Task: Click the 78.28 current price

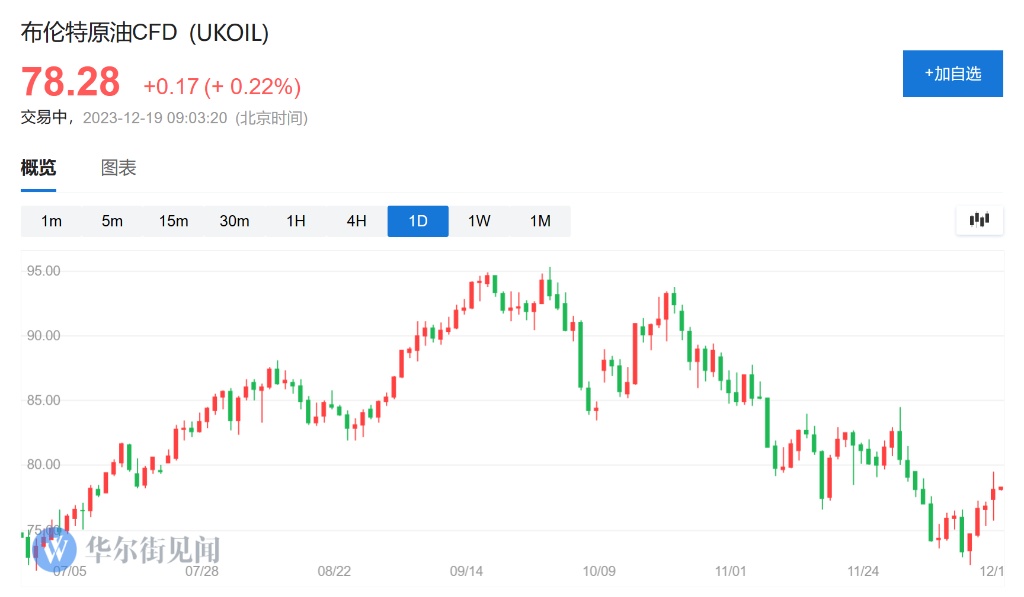Action: pos(70,82)
